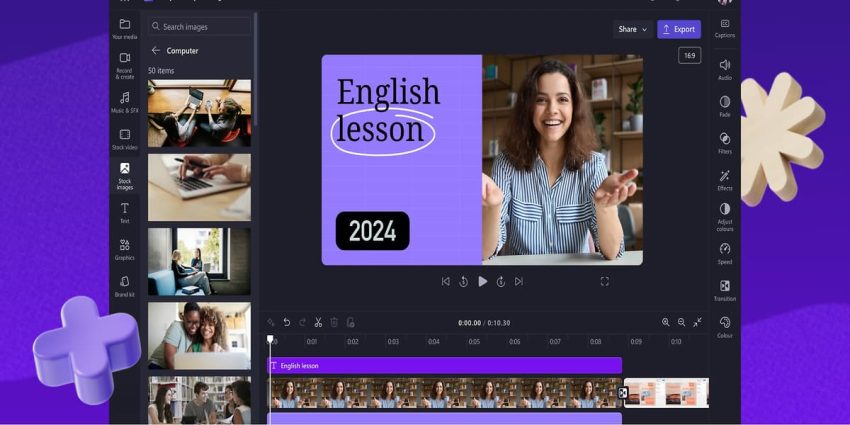
Task: Open the Adjust colours panel
Action: (x=725, y=217)
